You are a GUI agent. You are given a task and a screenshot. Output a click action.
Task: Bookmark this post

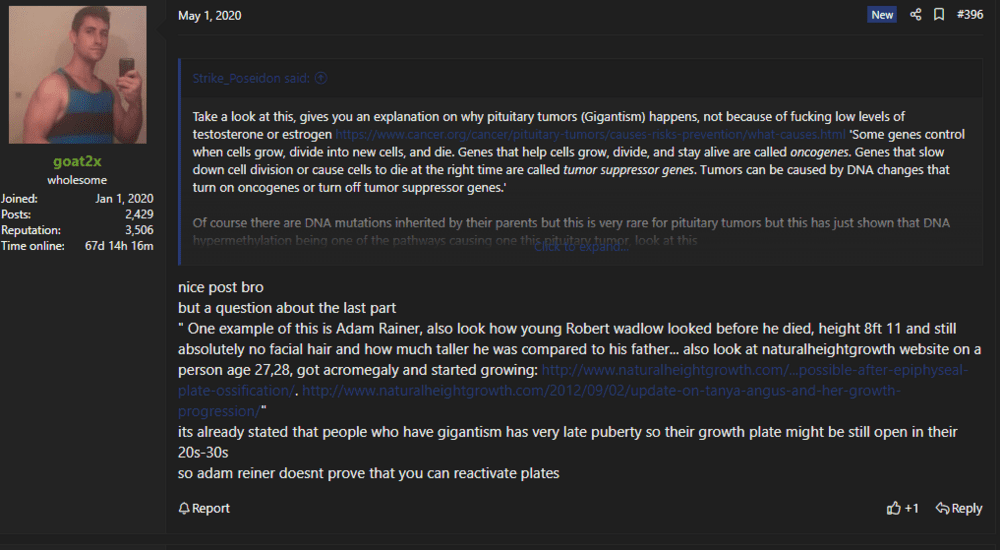[939, 15]
